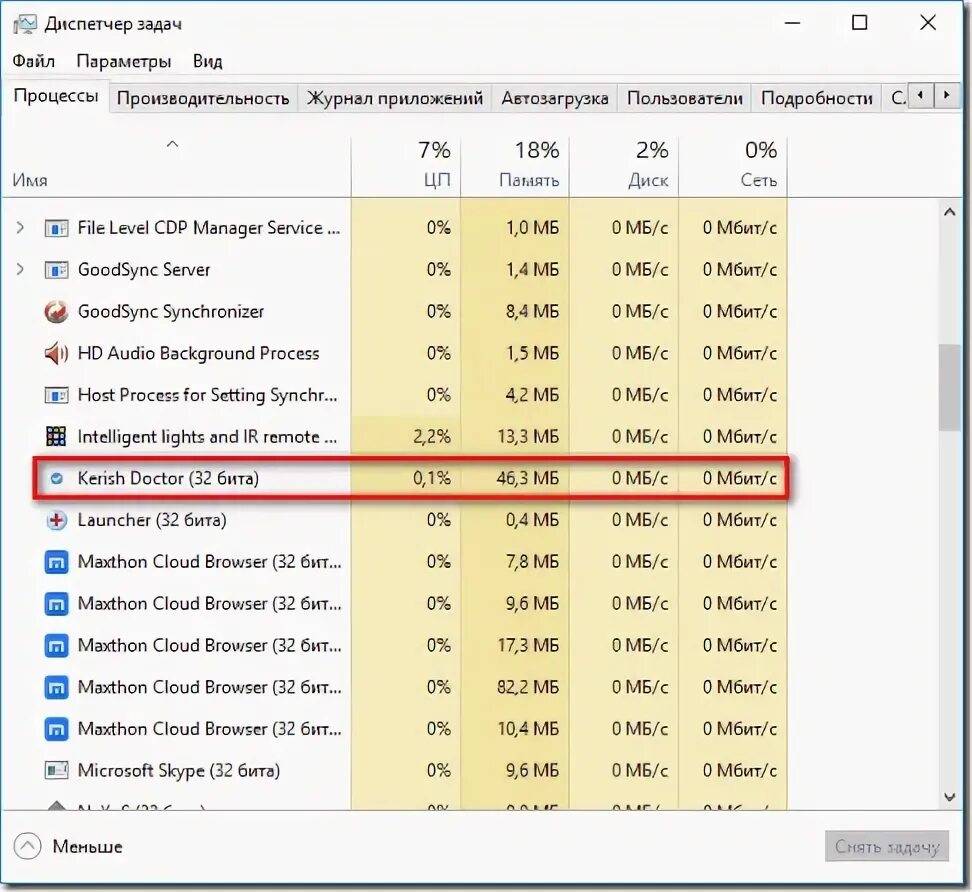
Task: Click the Снять задачу button
Action: (x=886, y=846)
